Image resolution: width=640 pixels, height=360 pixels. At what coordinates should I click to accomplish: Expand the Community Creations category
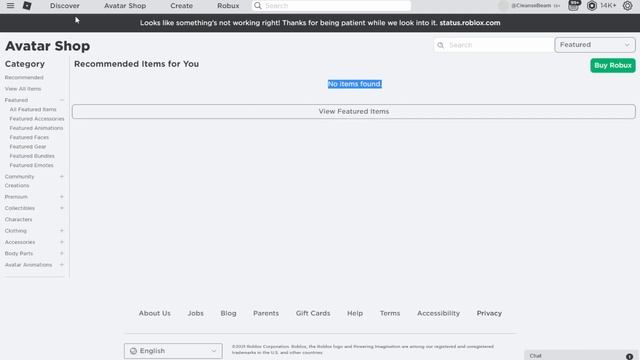tap(62, 177)
